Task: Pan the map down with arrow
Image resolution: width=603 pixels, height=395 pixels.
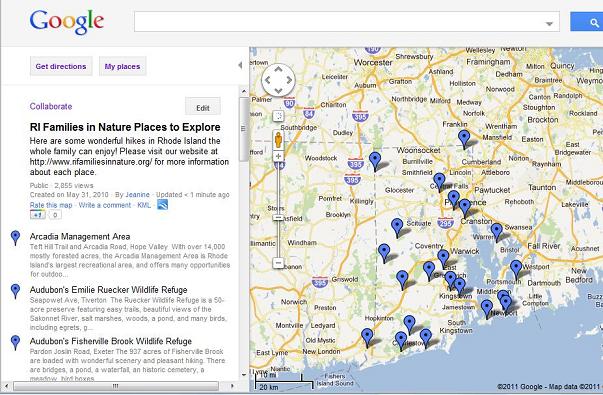Action: 278,91
